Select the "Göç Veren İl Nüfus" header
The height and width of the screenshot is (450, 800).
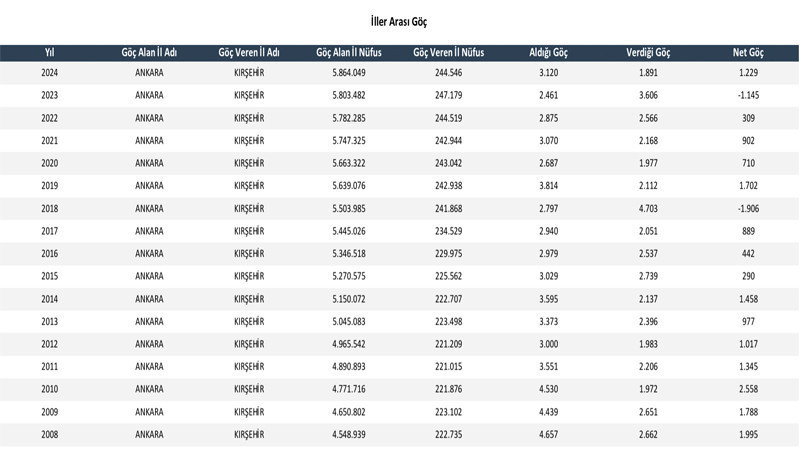tap(448, 52)
